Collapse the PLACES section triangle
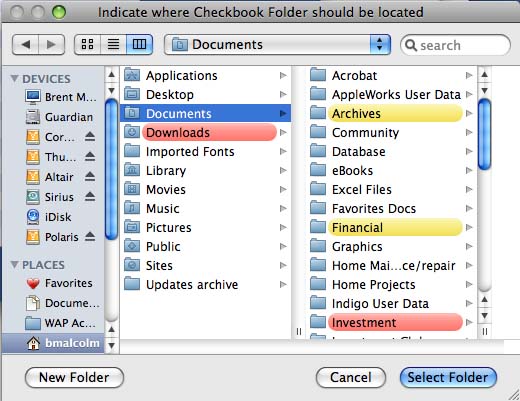The height and width of the screenshot is (401, 520). tap(14, 265)
